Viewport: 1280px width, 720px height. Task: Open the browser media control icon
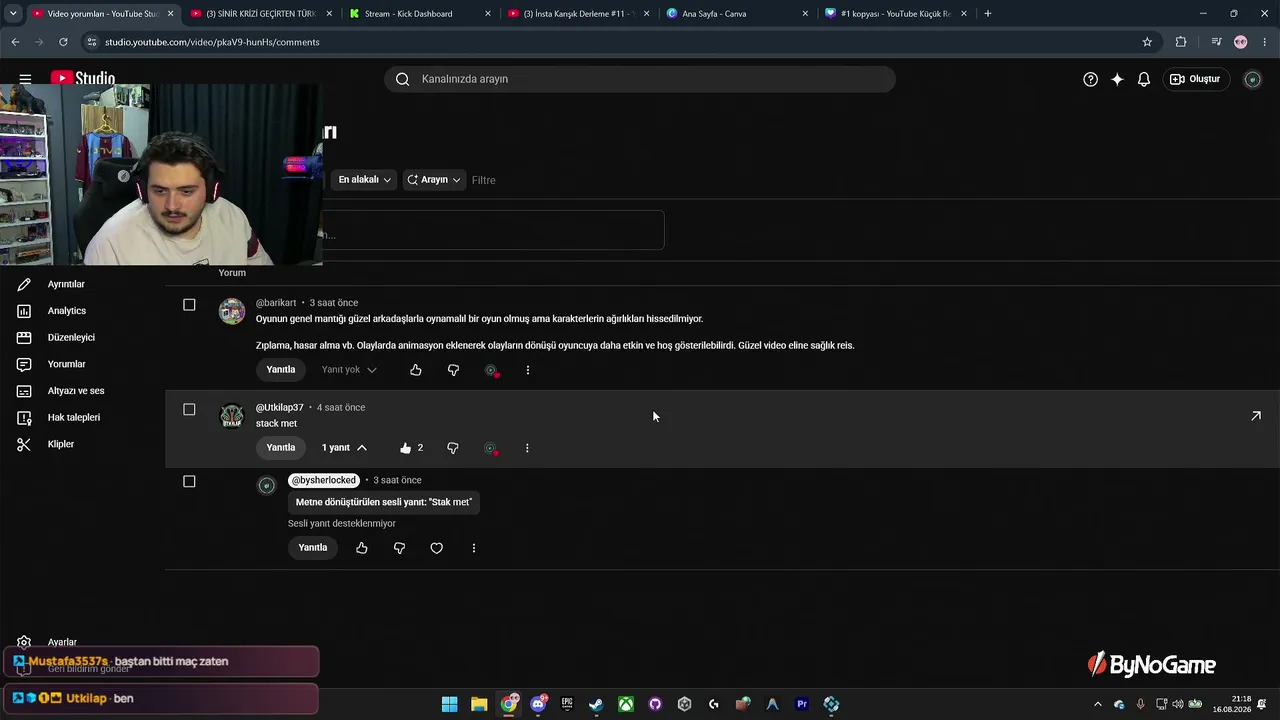click(1216, 42)
